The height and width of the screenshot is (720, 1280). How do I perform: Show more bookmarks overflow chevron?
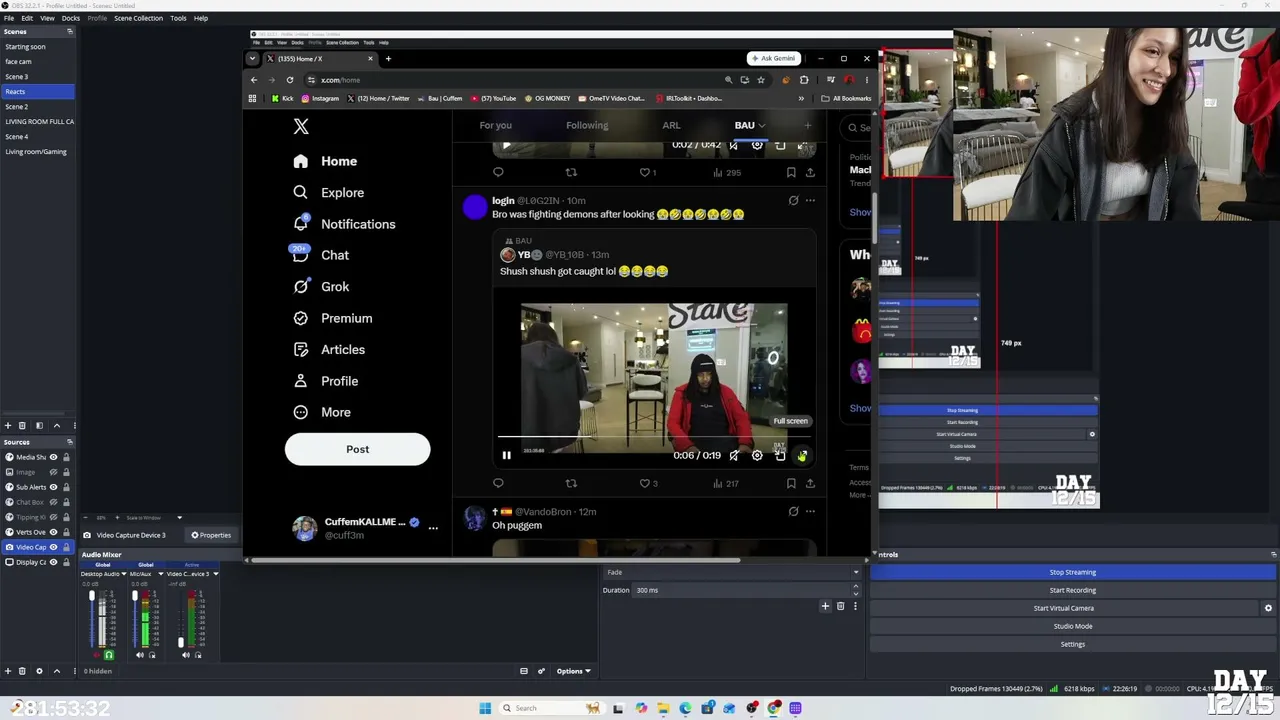(x=801, y=98)
